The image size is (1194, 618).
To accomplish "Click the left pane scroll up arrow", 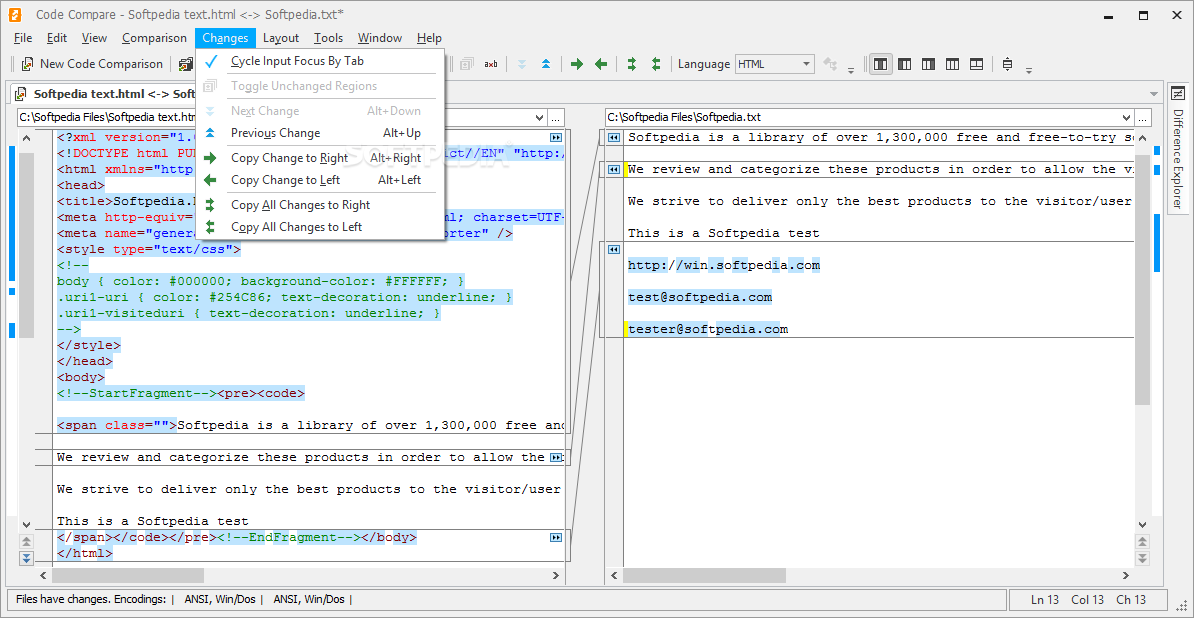I will pyautogui.click(x=27, y=139).
